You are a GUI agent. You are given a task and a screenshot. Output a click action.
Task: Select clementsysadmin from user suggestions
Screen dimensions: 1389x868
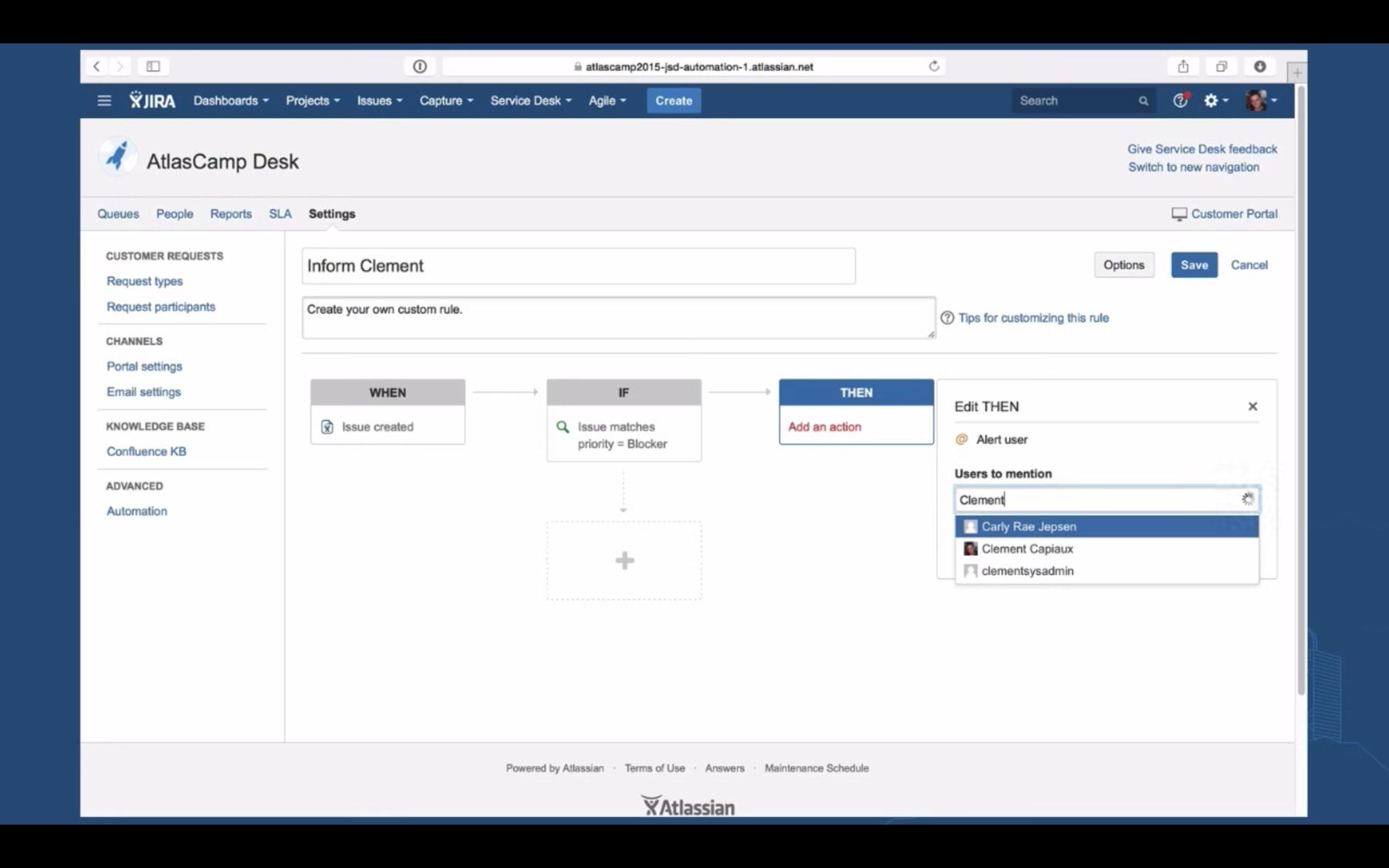click(1107, 571)
